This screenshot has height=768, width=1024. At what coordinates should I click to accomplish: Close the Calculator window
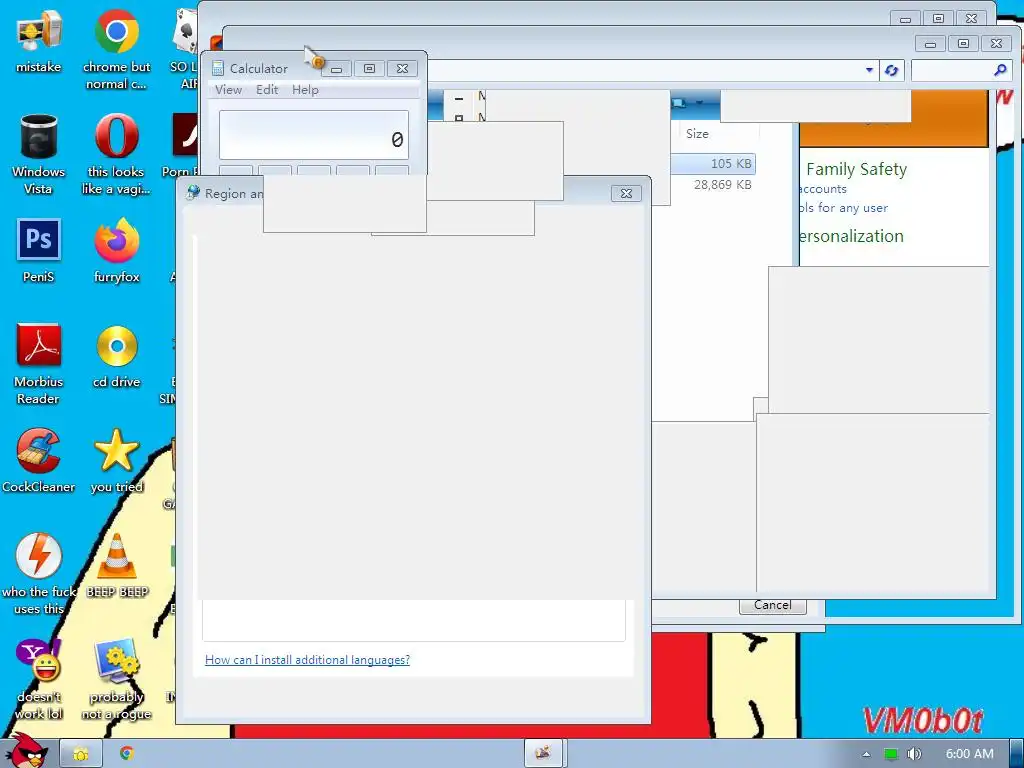402,69
